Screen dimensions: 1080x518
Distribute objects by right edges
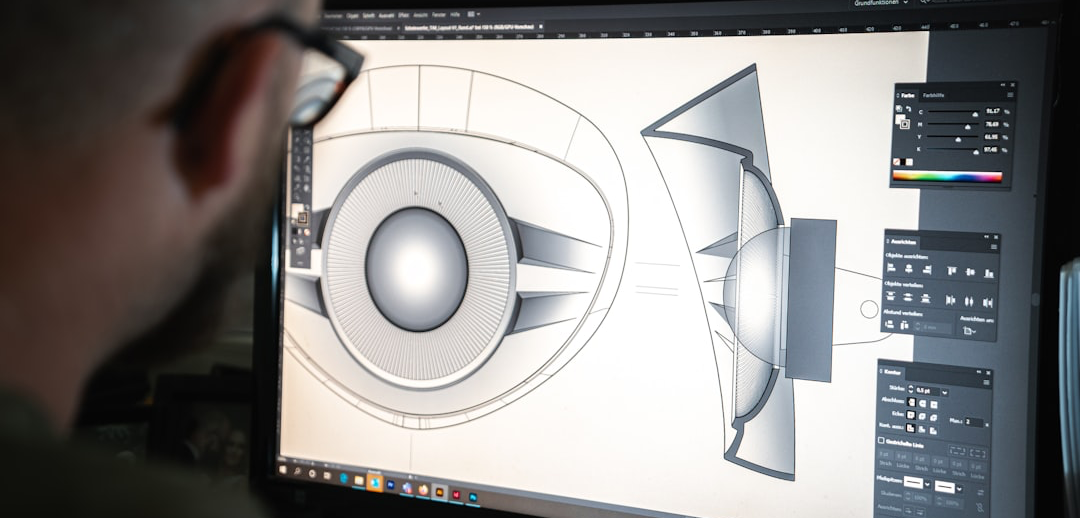pos(988,302)
